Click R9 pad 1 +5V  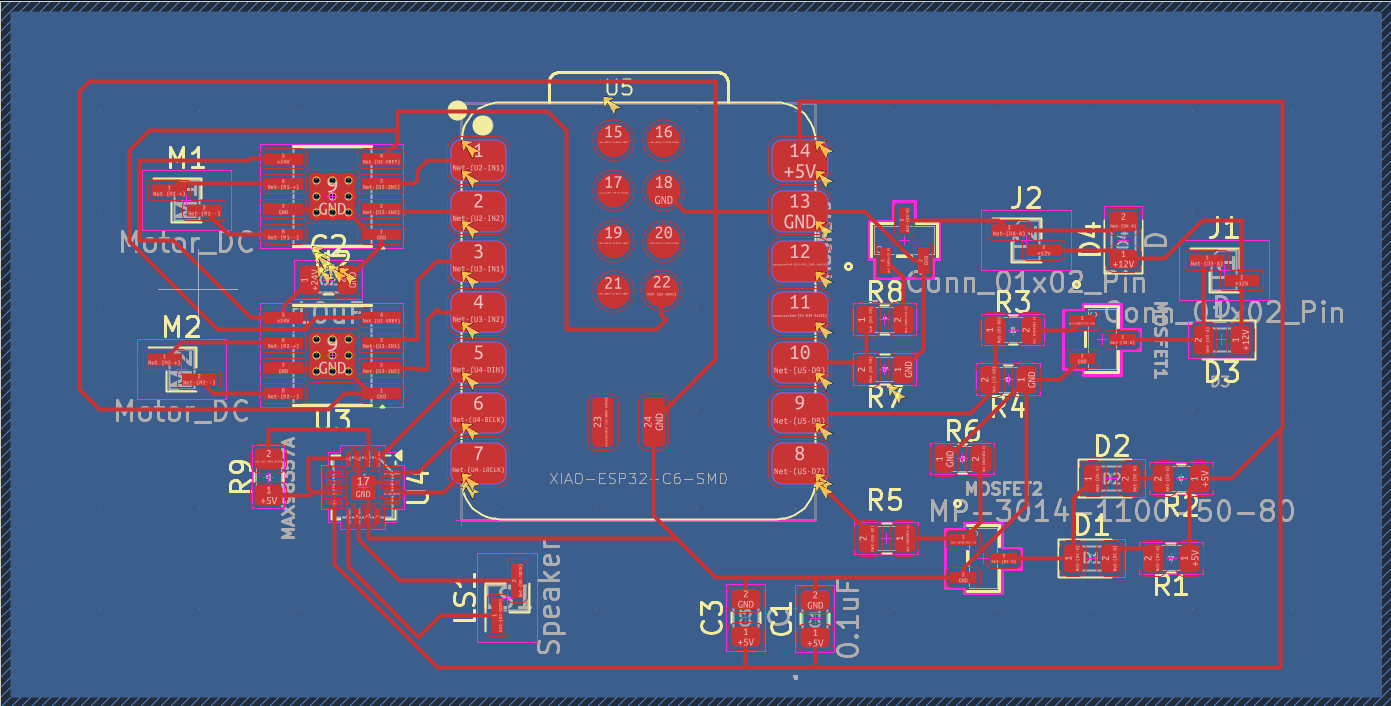click(x=268, y=494)
